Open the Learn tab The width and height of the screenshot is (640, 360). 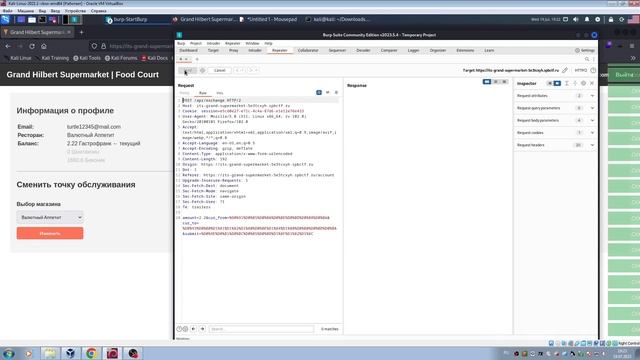click(489, 50)
